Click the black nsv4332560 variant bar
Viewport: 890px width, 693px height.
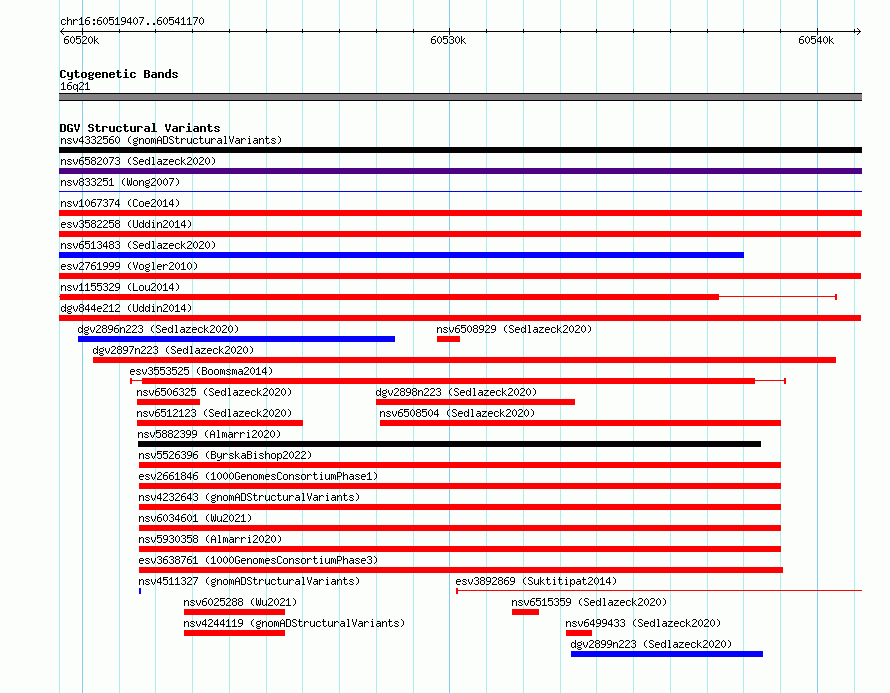click(460, 150)
